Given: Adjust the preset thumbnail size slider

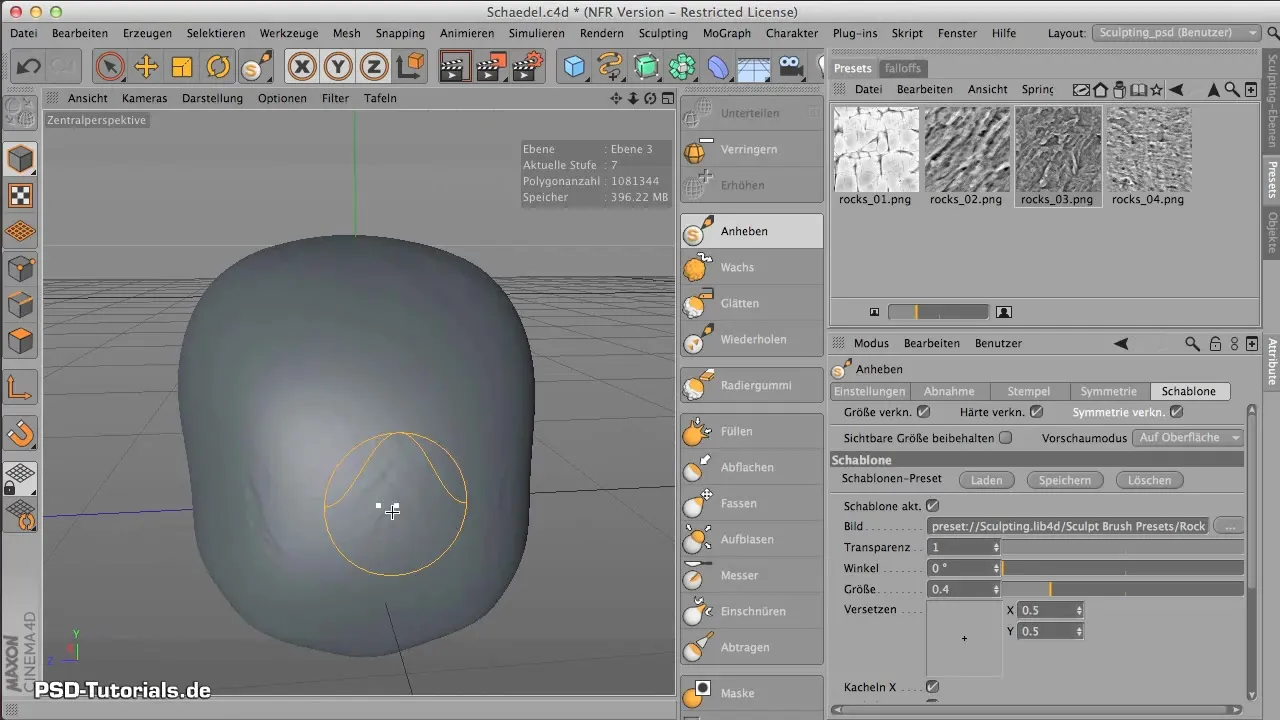Looking at the screenshot, I should pyautogui.click(x=938, y=312).
